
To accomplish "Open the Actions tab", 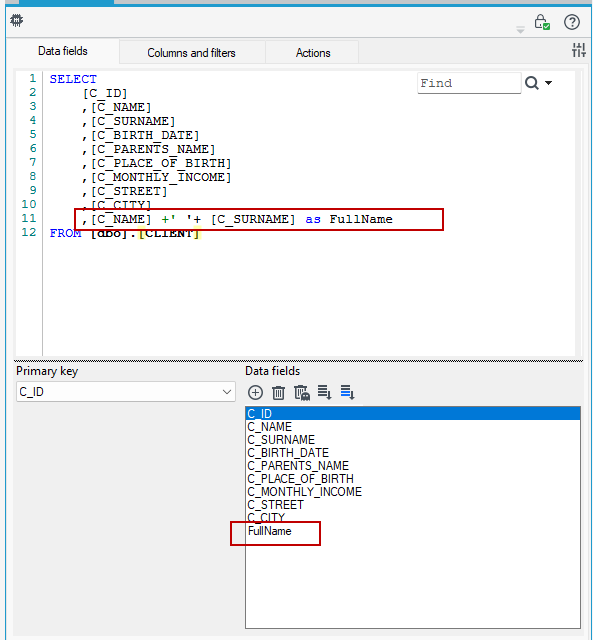I will pyautogui.click(x=313, y=53).
